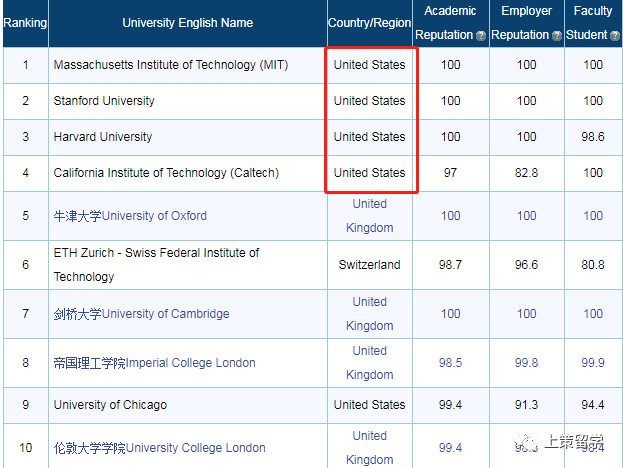Click United Kingdom in the Cambridge row
Image resolution: width=623 pixels, height=468 pixels.
tap(370, 314)
